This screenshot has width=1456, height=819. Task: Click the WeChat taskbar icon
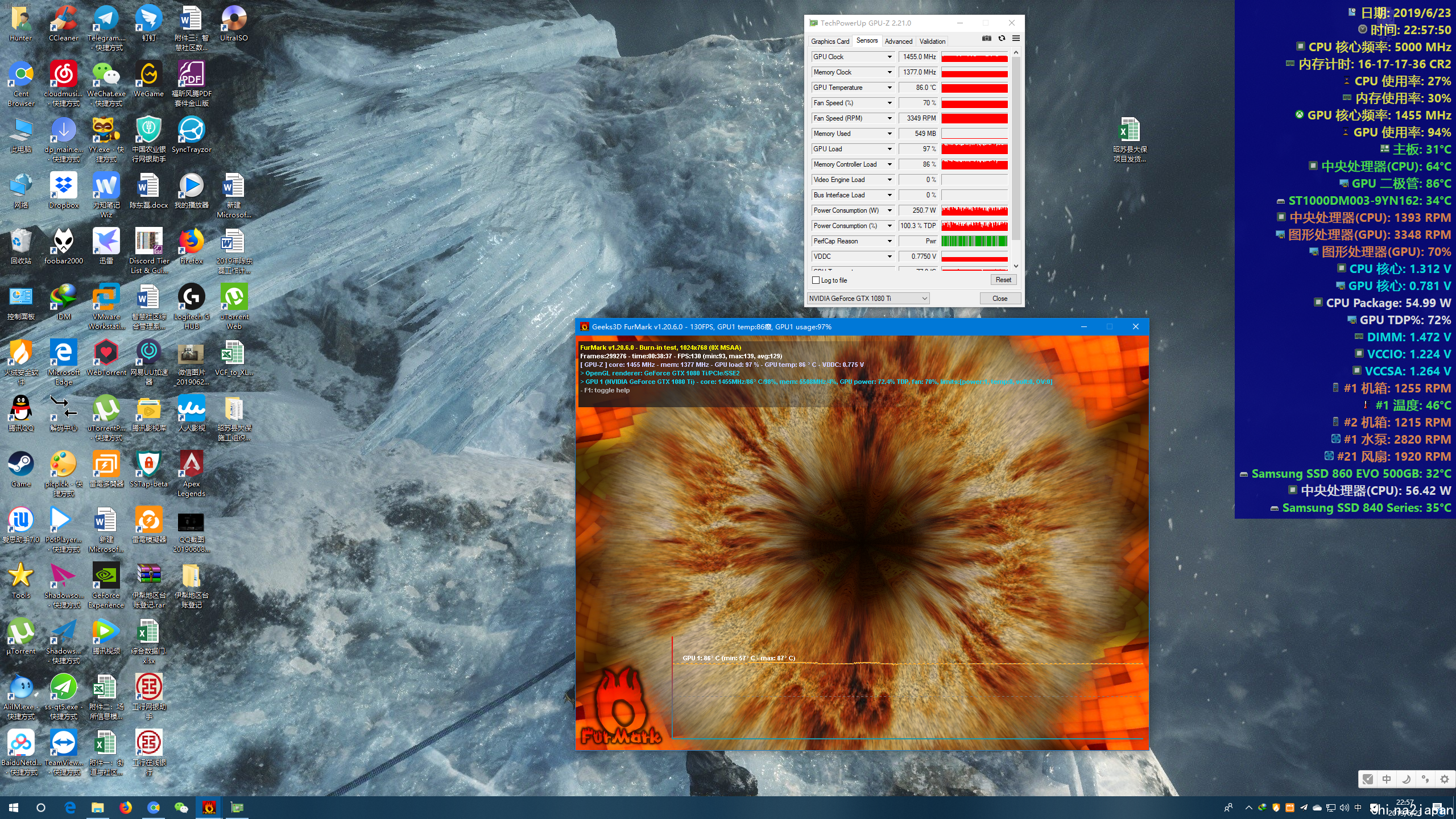point(181,808)
